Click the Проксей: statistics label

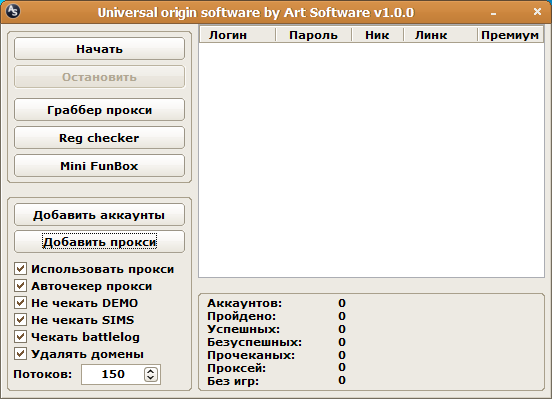coord(236,368)
